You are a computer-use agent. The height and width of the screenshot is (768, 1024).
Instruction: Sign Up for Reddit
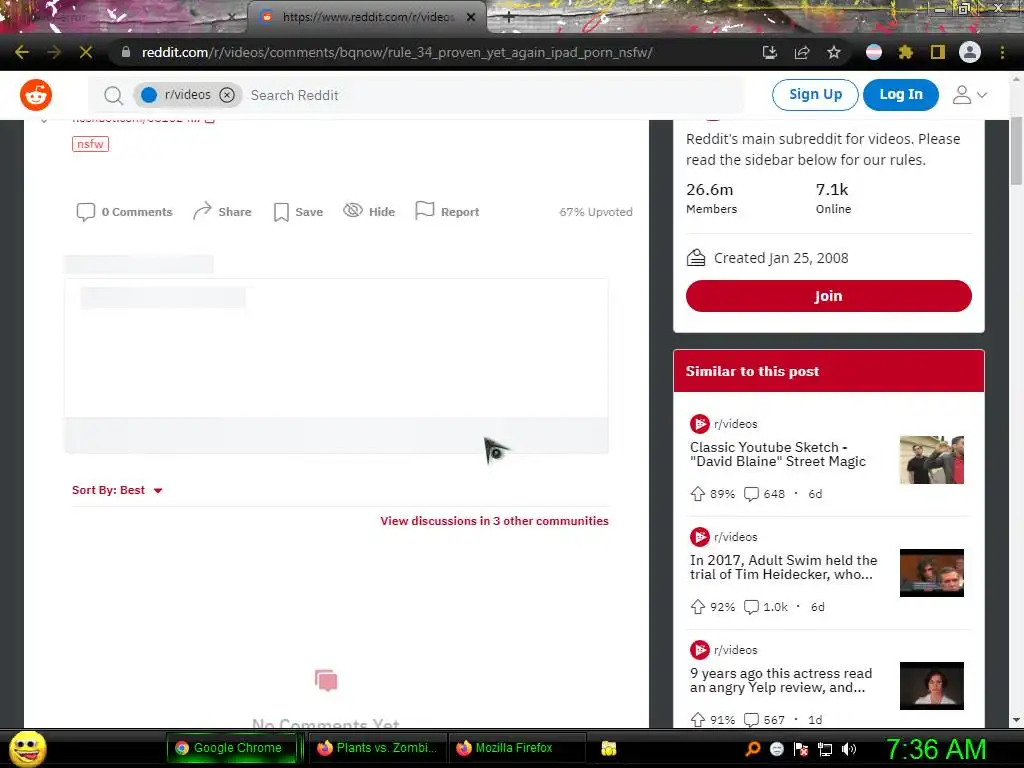coord(815,95)
